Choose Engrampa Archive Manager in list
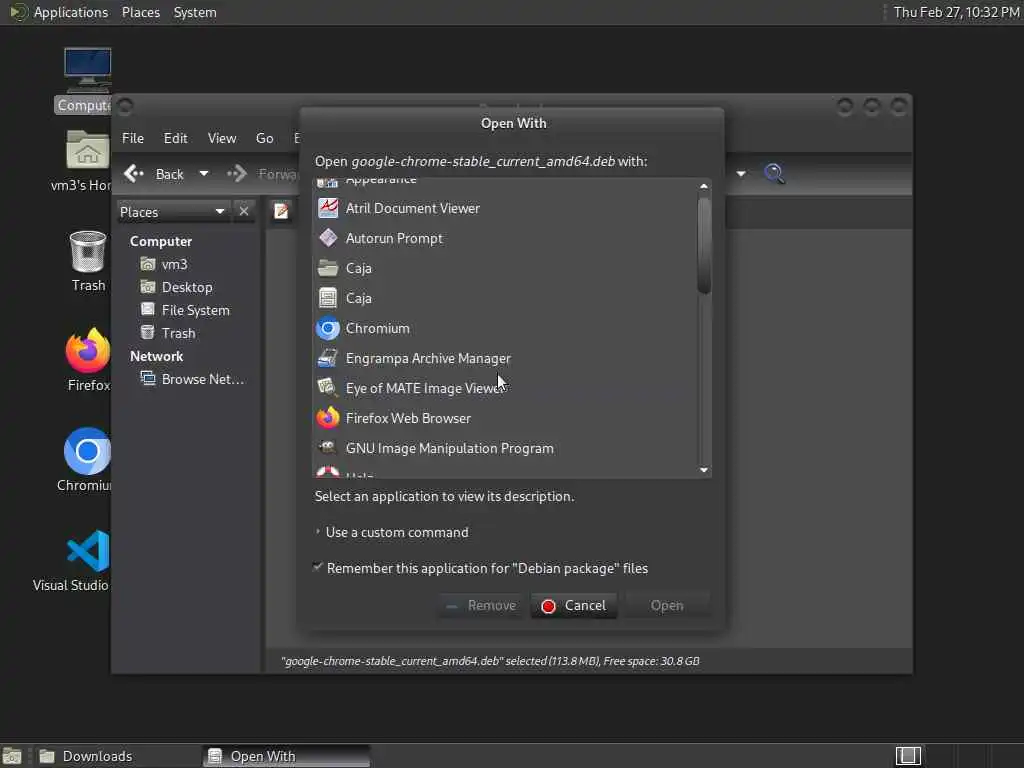This screenshot has width=1024, height=768. point(505,359)
